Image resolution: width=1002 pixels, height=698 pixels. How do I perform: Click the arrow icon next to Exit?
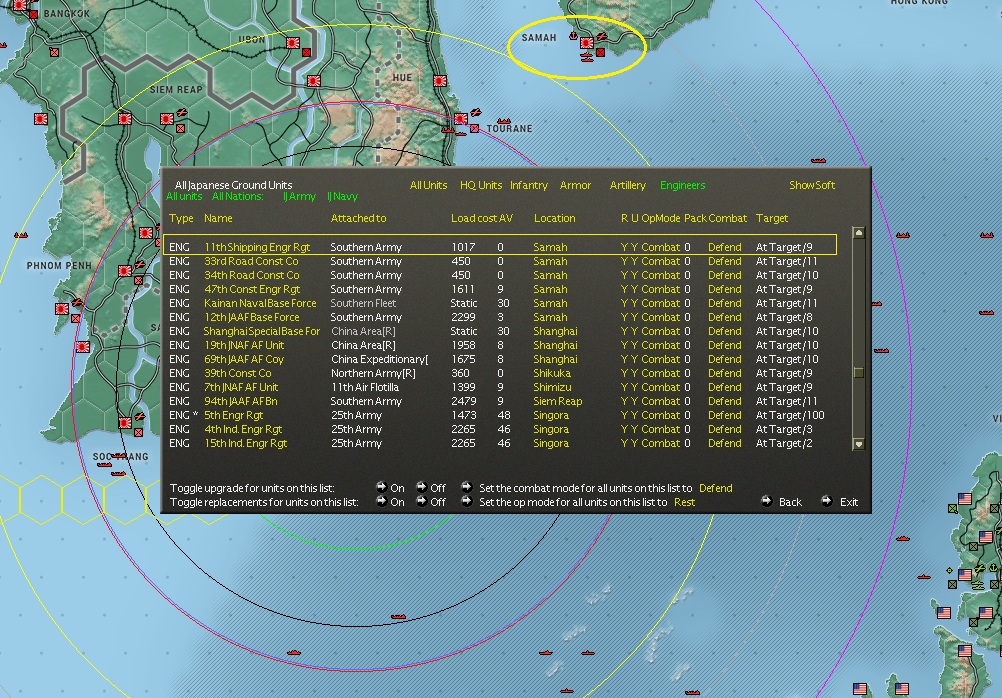(x=826, y=501)
